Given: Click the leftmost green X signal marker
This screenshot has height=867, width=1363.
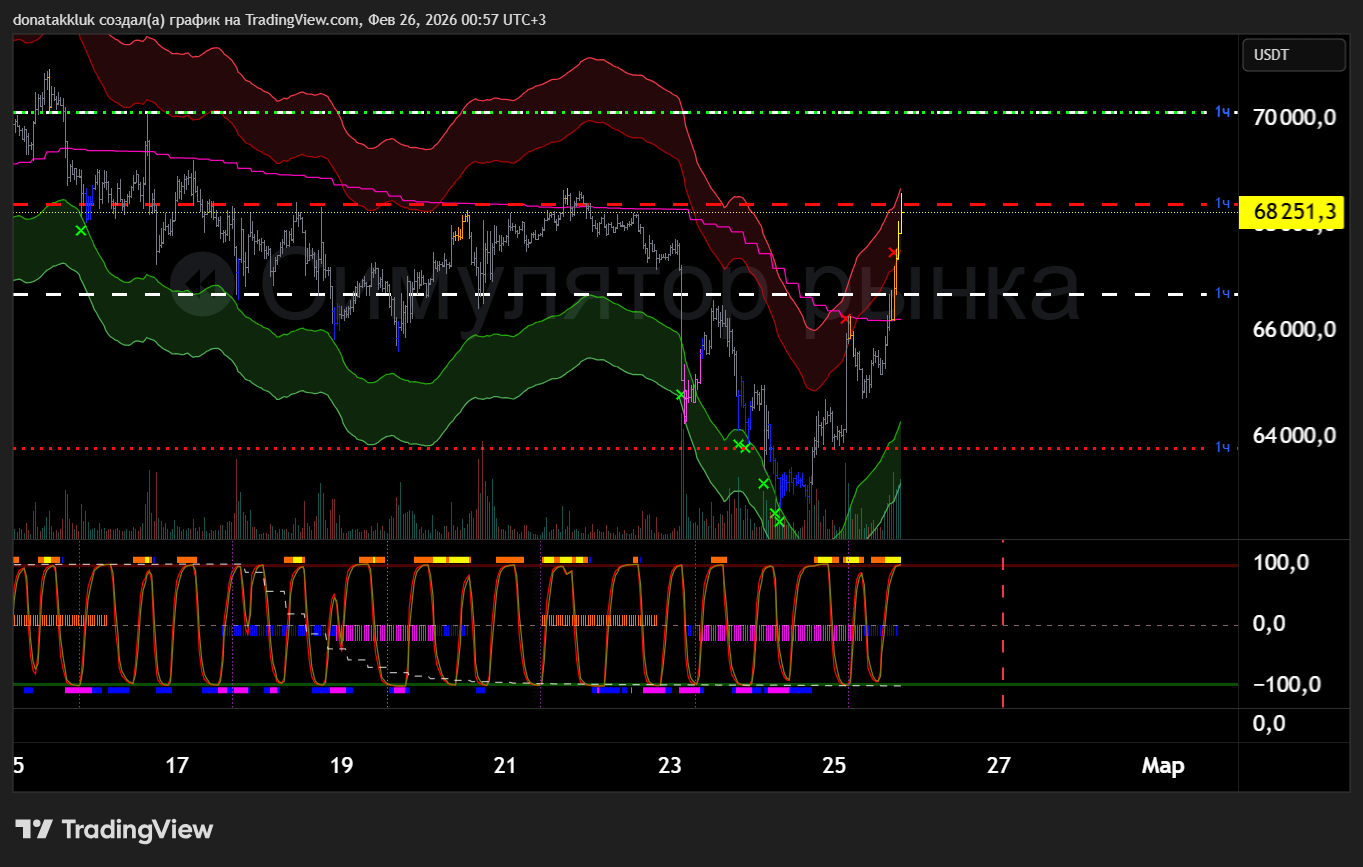Looking at the screenshot, I should [x=81, y=231].
